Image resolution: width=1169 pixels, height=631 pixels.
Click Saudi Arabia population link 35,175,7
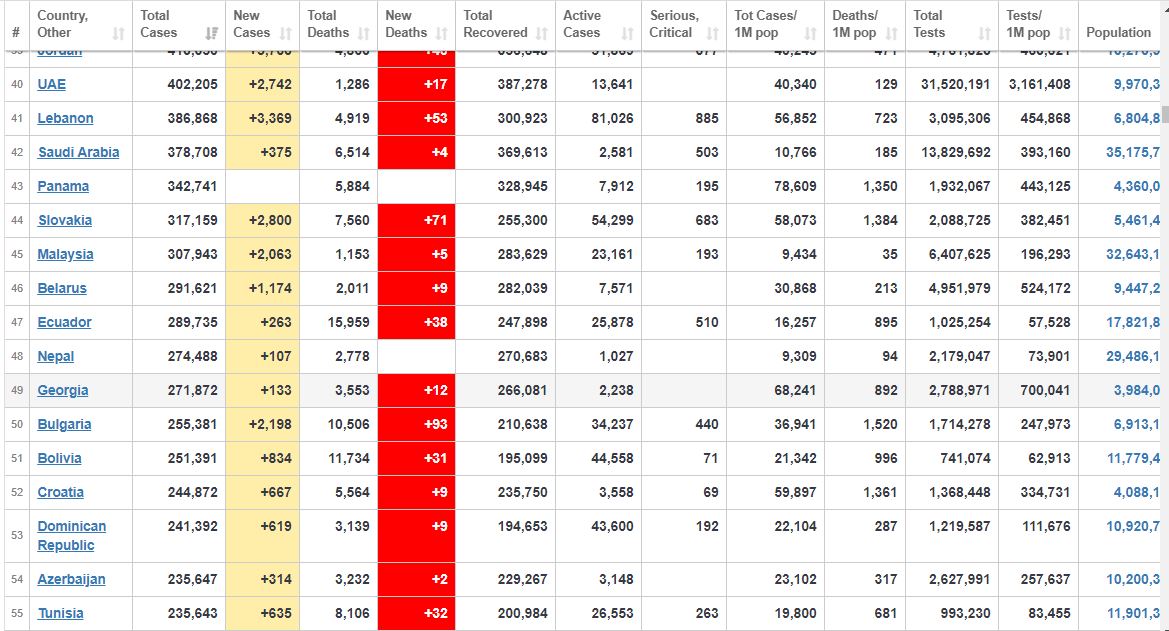coord(1132,152)
